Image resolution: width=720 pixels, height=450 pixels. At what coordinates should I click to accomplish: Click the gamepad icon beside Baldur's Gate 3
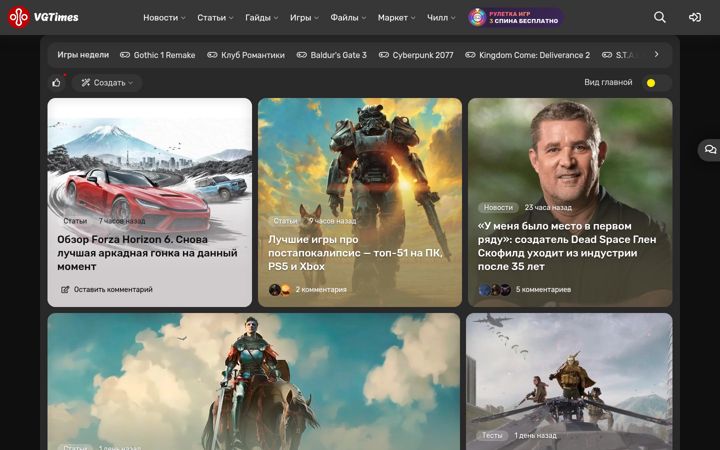tap(302, 55)
